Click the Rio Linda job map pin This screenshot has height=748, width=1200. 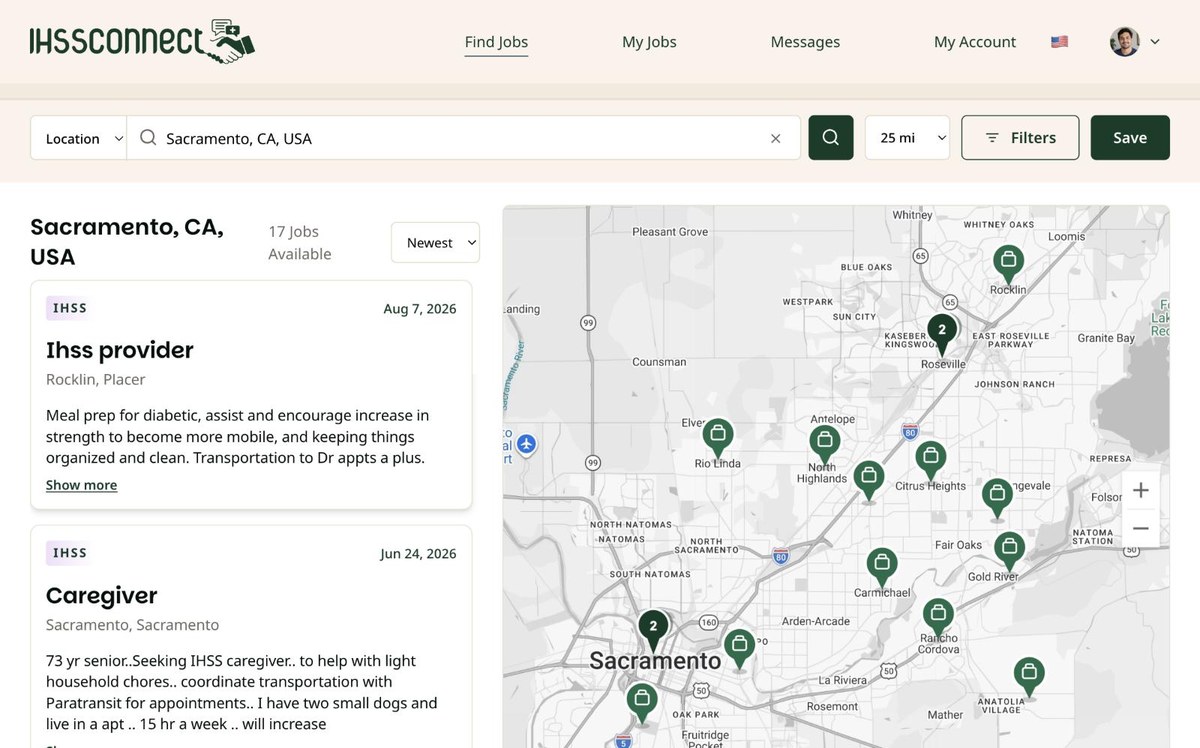717,437
